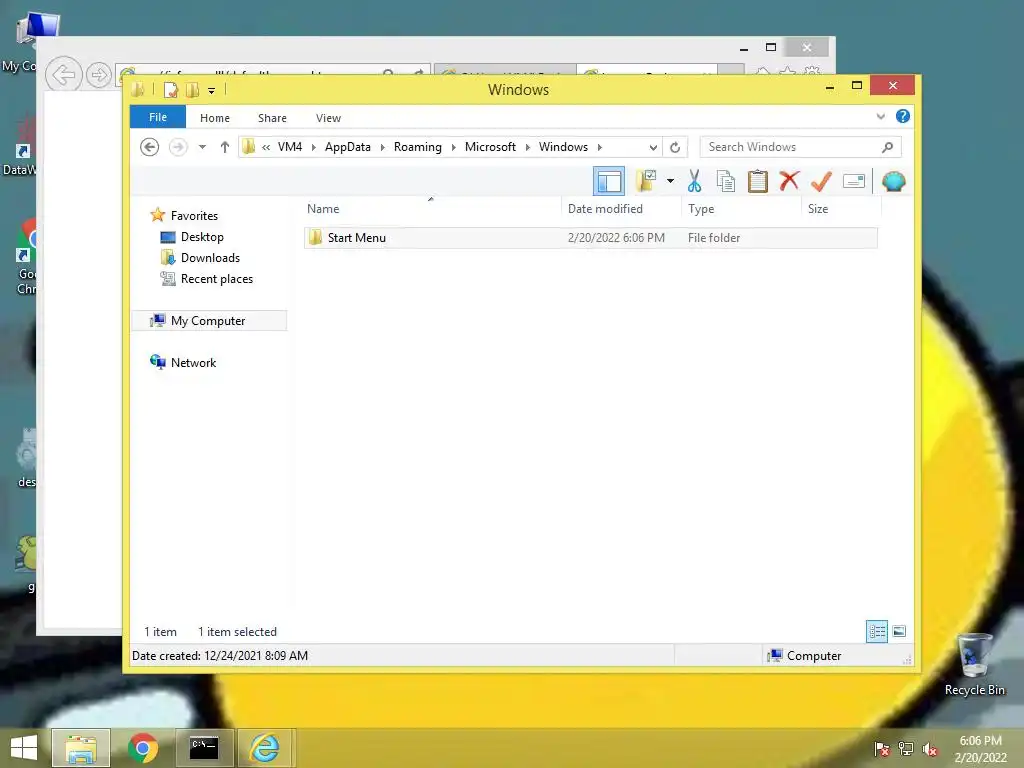
Task: Open Customize Quick Access Toolbar dropdown
Action: click(x=212, y=91)
